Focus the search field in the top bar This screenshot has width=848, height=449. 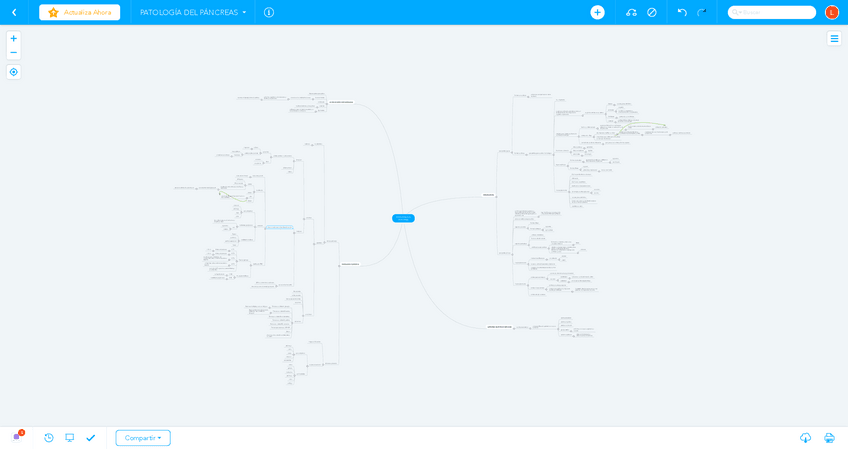(x=772, y=12)
